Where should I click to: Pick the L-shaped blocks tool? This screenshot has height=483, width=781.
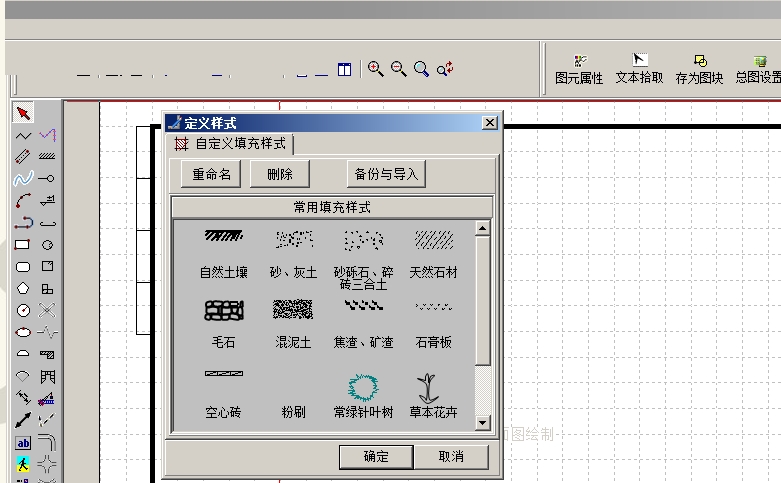tap(47, 288)
